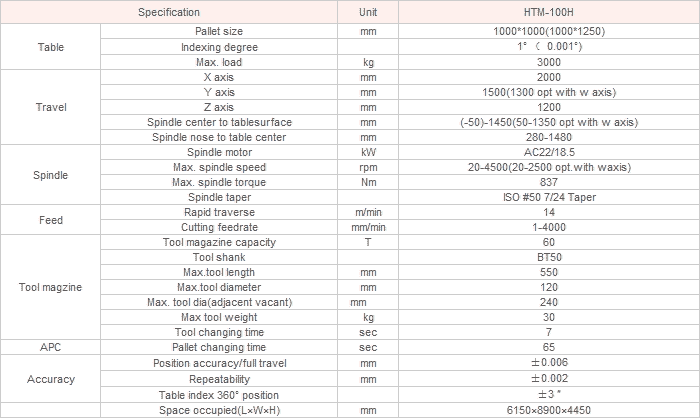Select the ISO #50 7/24 Taper cell
This screenshot has height=418, width=700.
click(549, 197)
